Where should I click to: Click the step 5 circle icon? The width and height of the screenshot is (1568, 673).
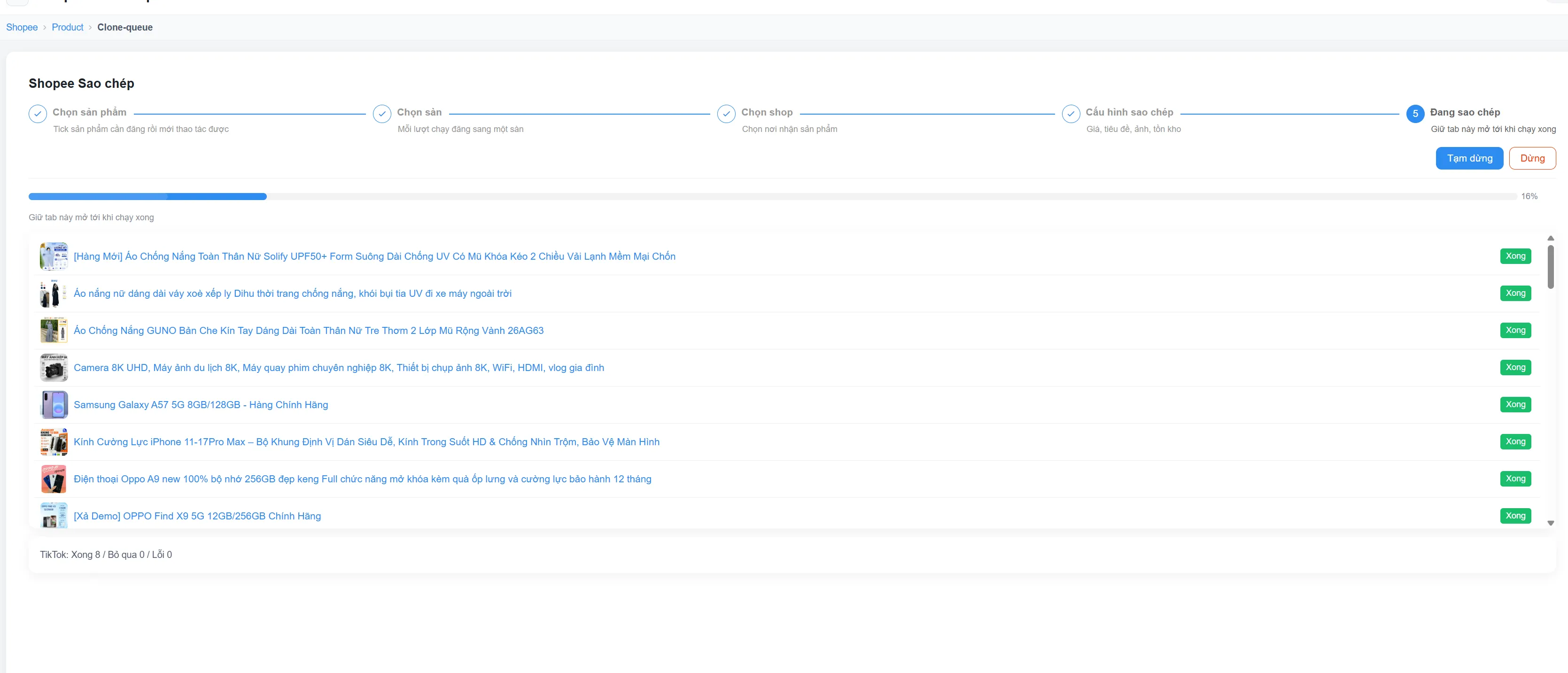(x=1415, y=114)
